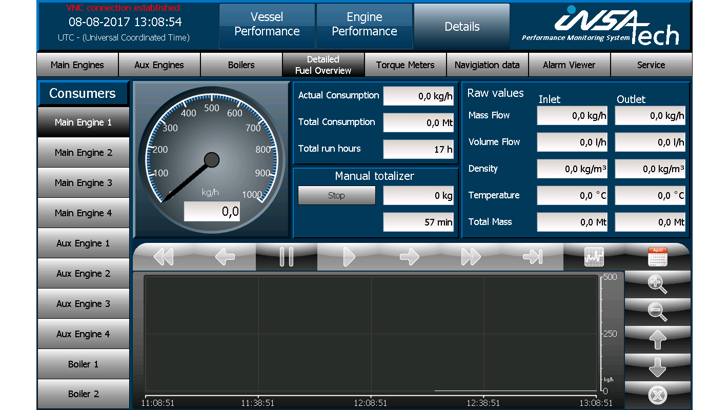The height and width of the screenshot is (410, 728).
Task: Select Aux Engine 4 consumer
Action: point(83,333)
